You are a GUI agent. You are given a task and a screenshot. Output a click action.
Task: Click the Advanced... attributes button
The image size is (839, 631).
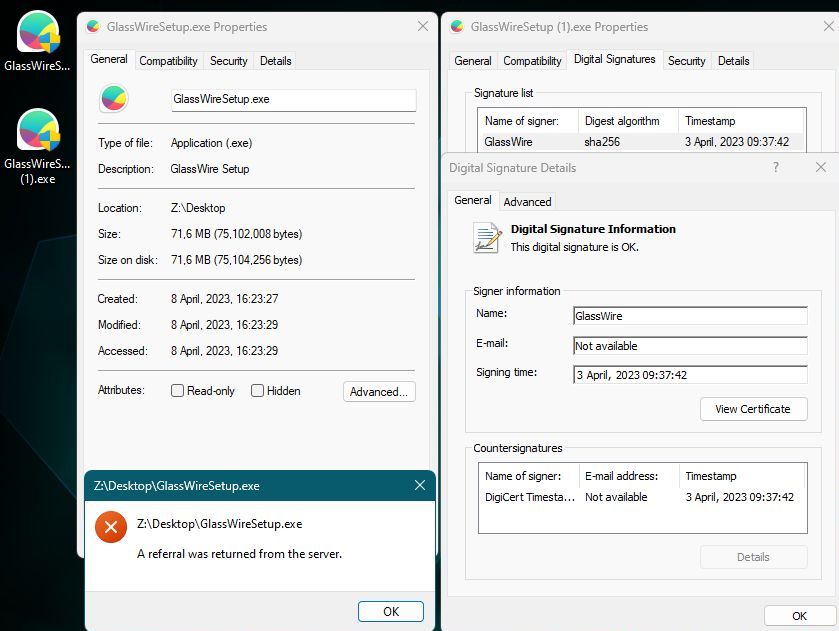(379, 392)
